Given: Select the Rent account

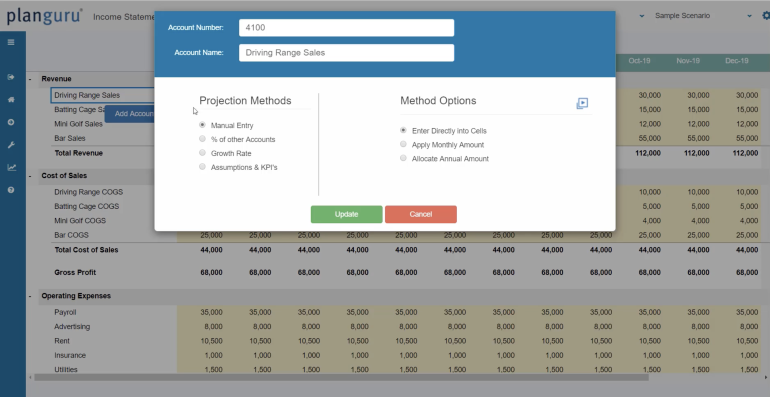Looking at the screenshot, I should tap(62, 341).
